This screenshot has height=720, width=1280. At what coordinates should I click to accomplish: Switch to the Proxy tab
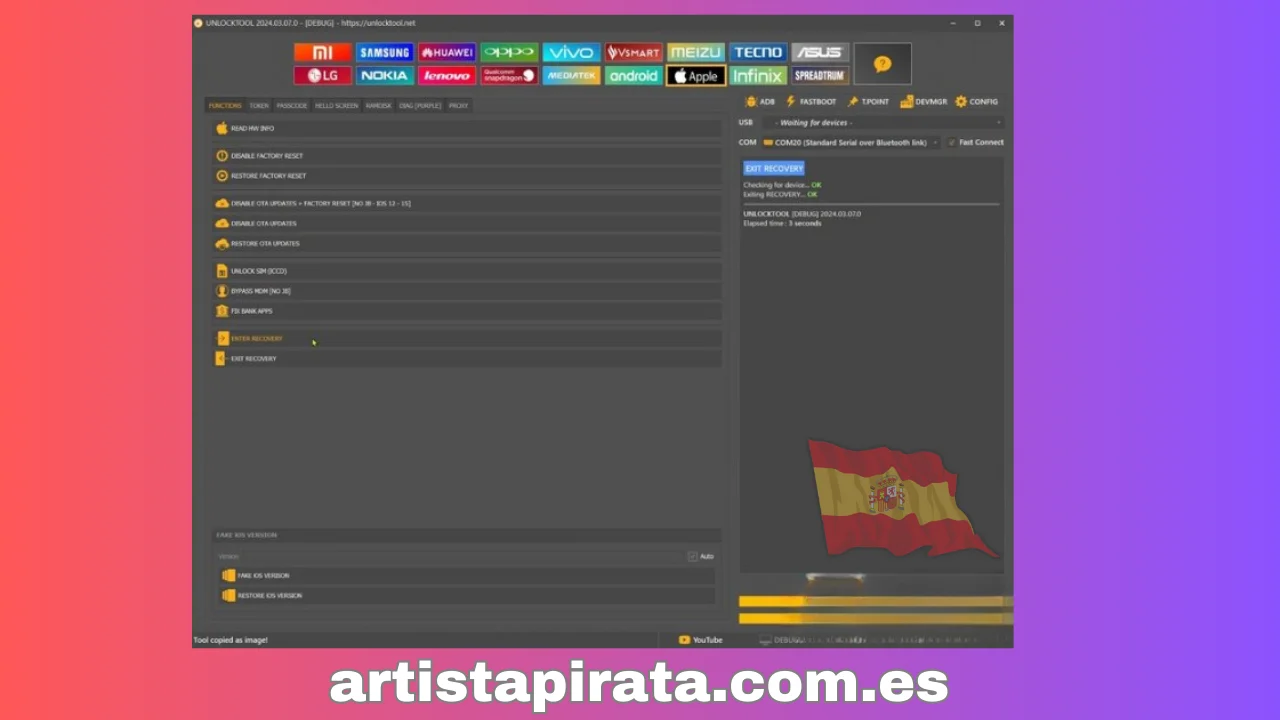(x=458, y=105)
